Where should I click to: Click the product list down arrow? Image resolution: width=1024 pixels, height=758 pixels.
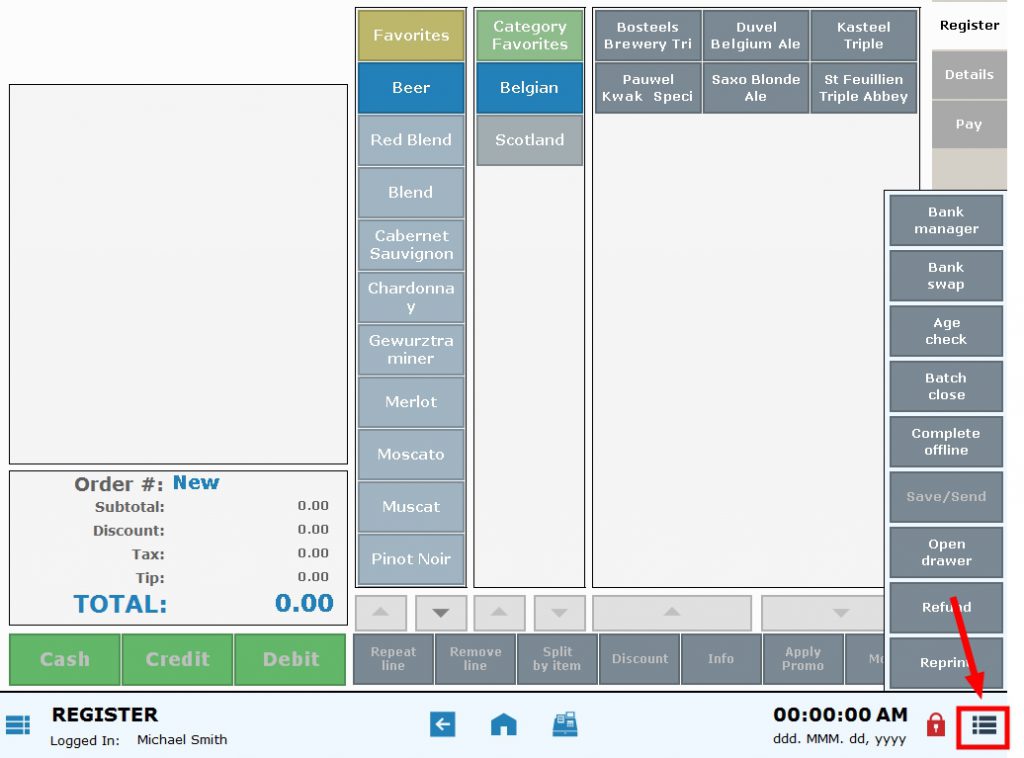(x=824, y=612)
